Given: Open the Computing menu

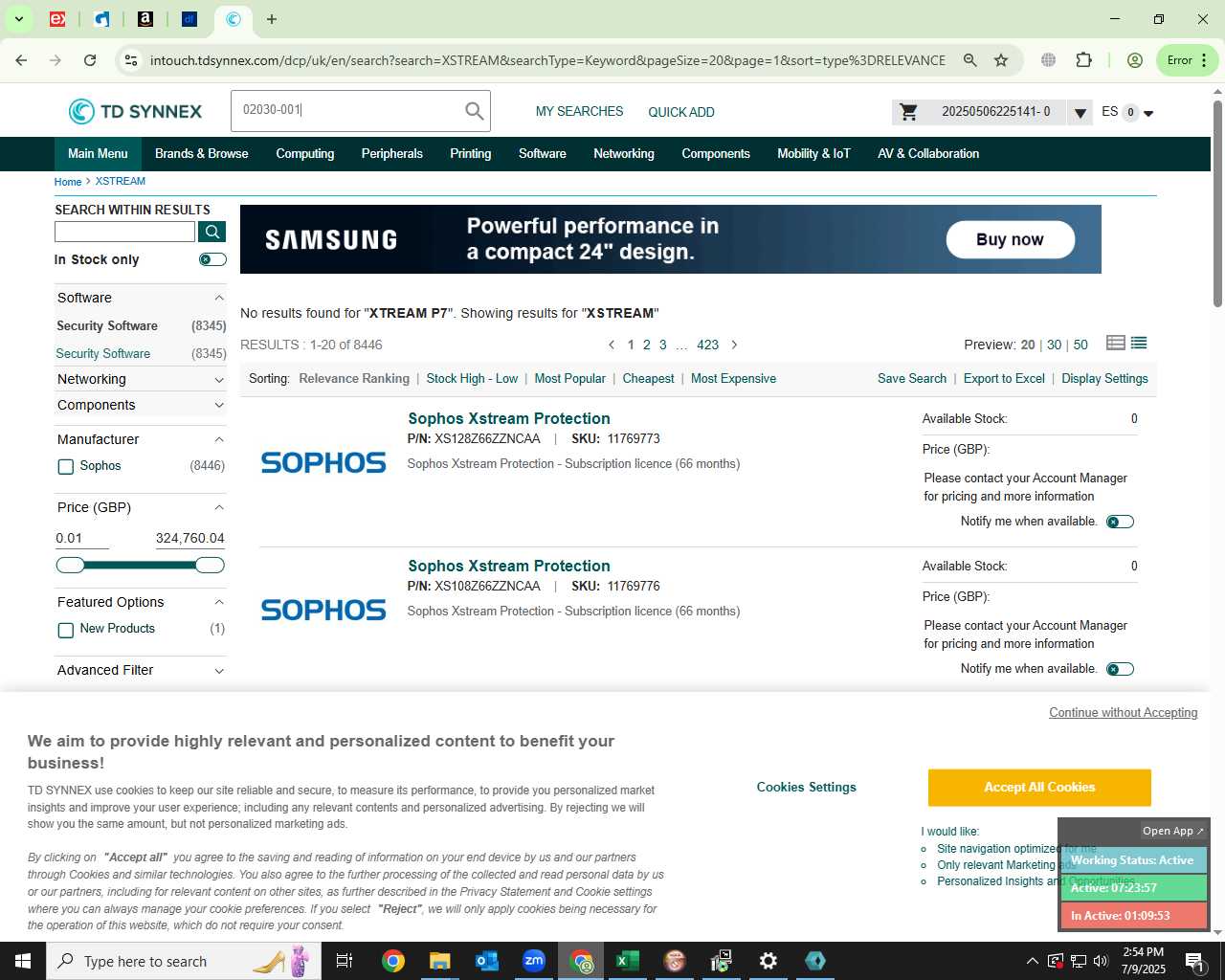Looking at the screenshot, I should pyautogui.click(x=305, y=153).
